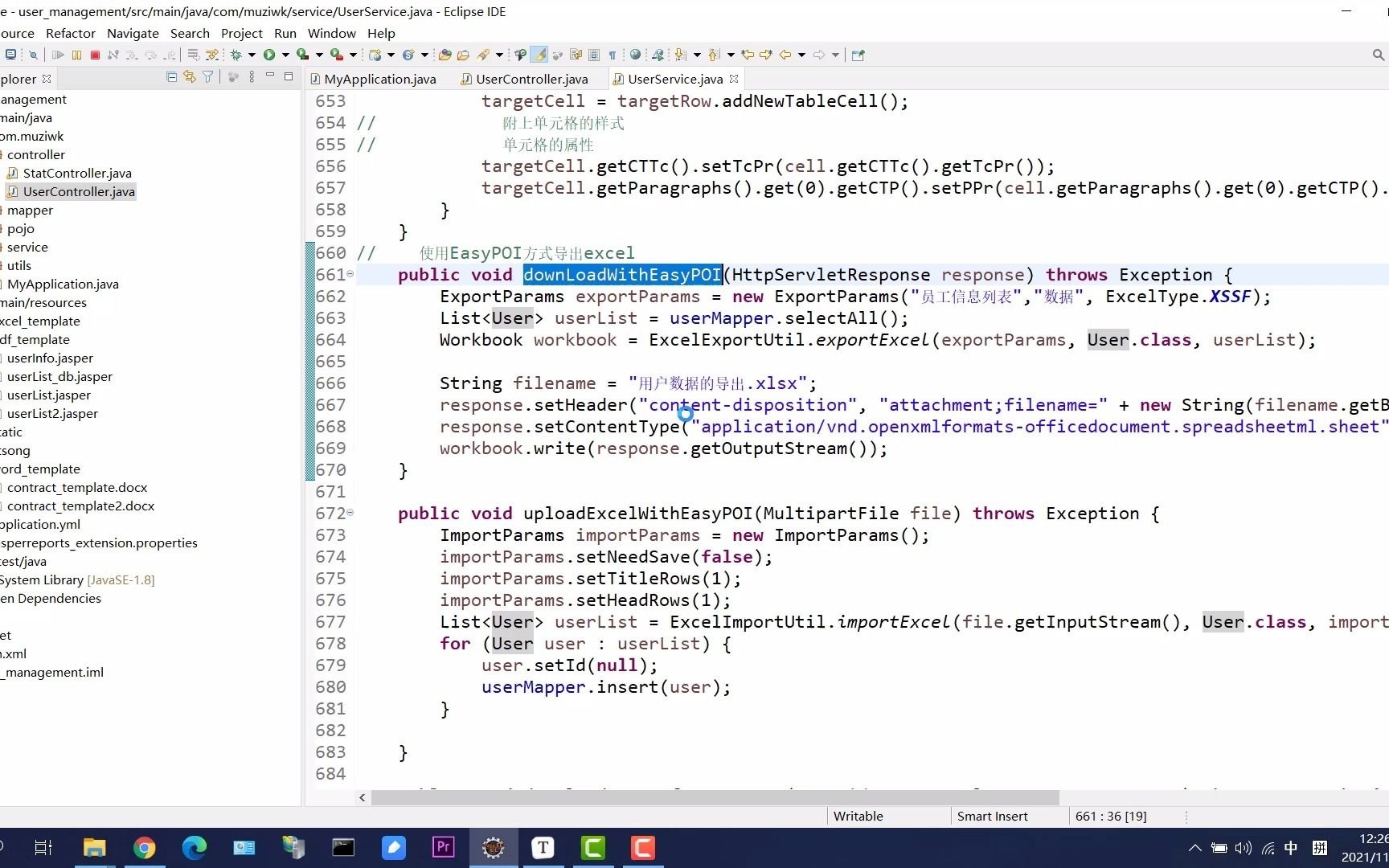
Task: Toggle Block Selection Mode icon
Action: pyautogui.click(x=594, y=55)
